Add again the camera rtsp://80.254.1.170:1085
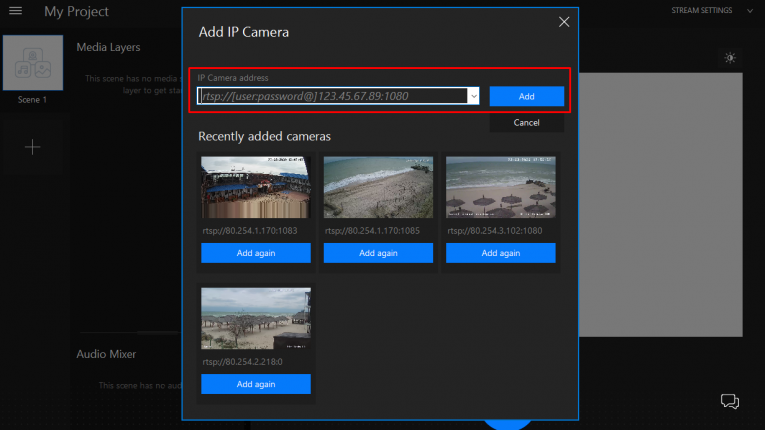This screenshot has height=430, width=765. pos(378,253)
